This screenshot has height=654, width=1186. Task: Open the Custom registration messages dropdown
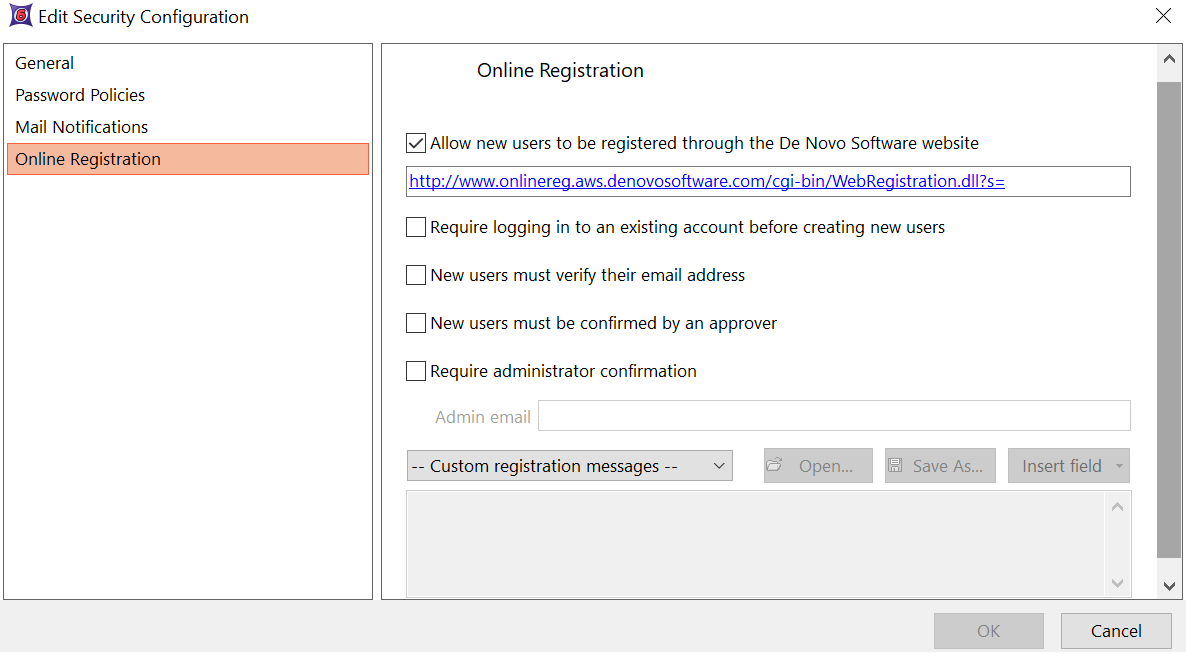[x=569, y=466]
